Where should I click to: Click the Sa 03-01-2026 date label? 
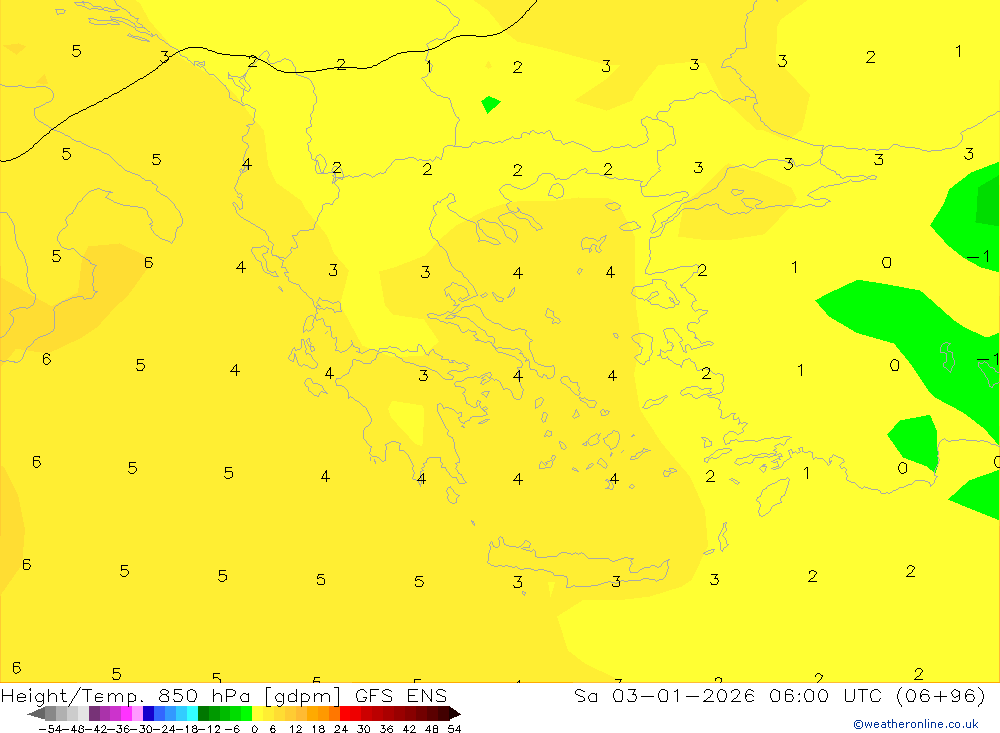point(665,695)
